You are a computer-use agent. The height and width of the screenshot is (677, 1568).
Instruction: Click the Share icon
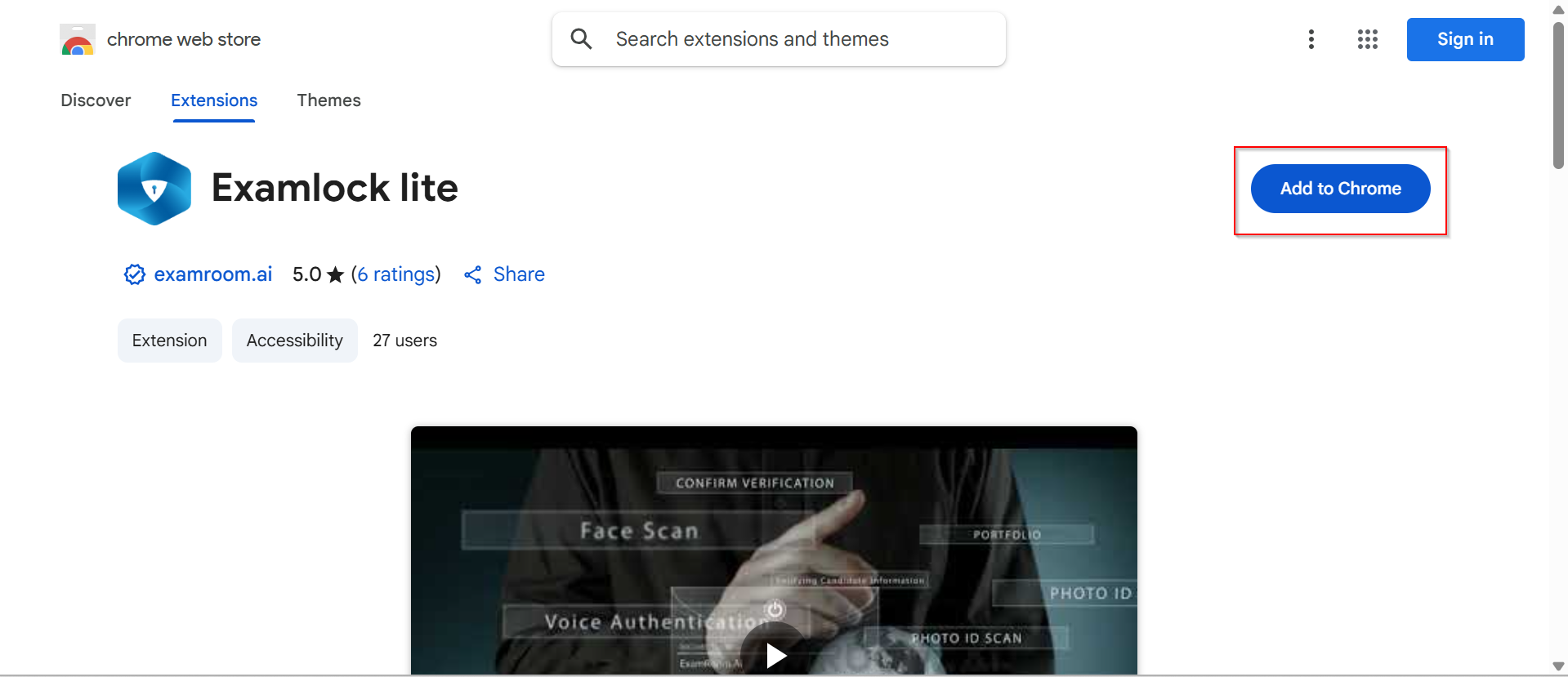point(472,275)
